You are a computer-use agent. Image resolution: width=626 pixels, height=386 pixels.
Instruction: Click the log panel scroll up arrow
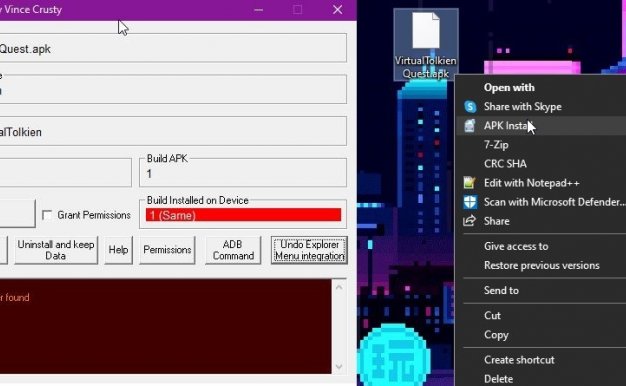pyautogui.click(x=339, y=287)
